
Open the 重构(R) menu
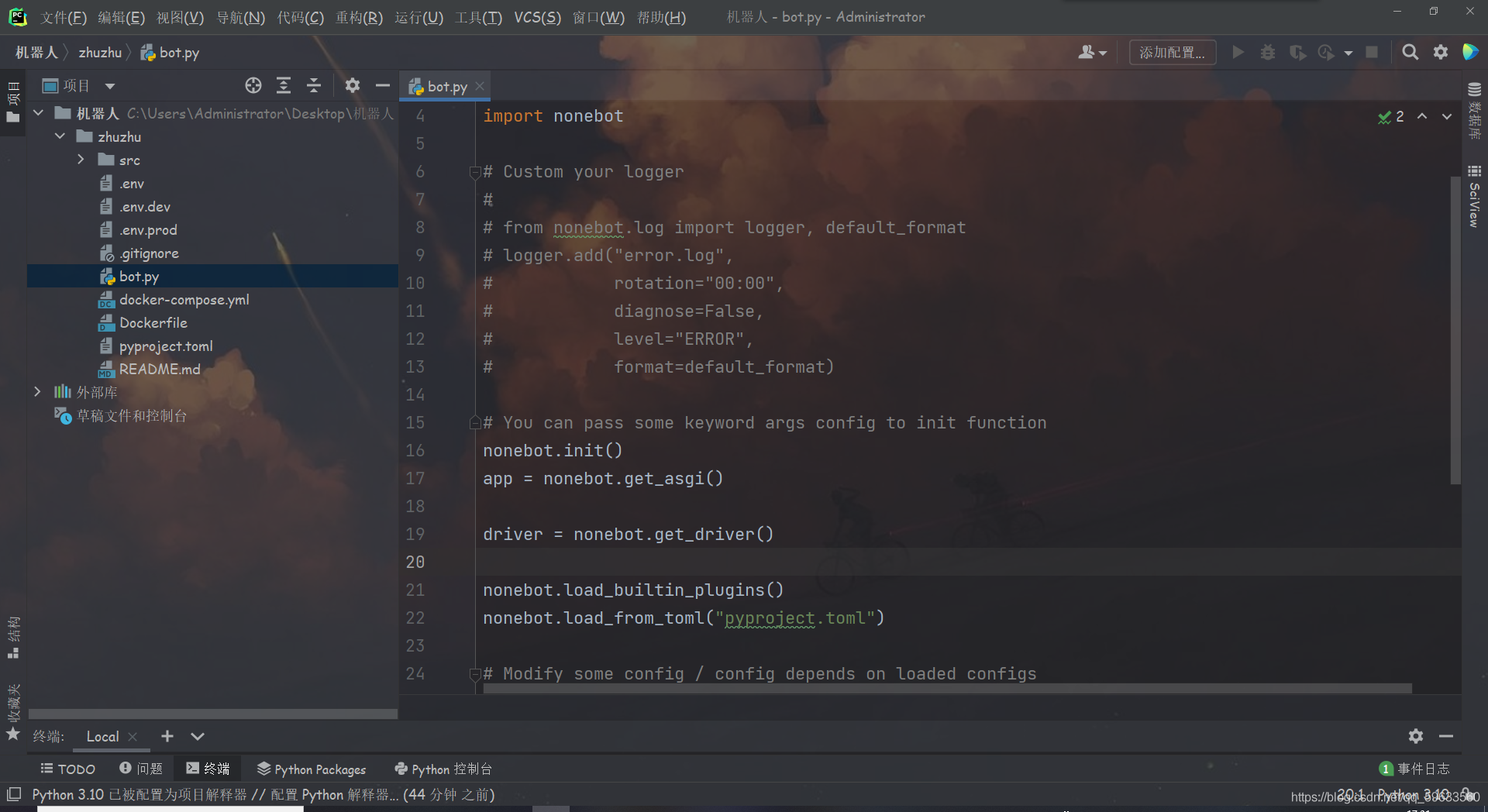click(x=360, y=17)
